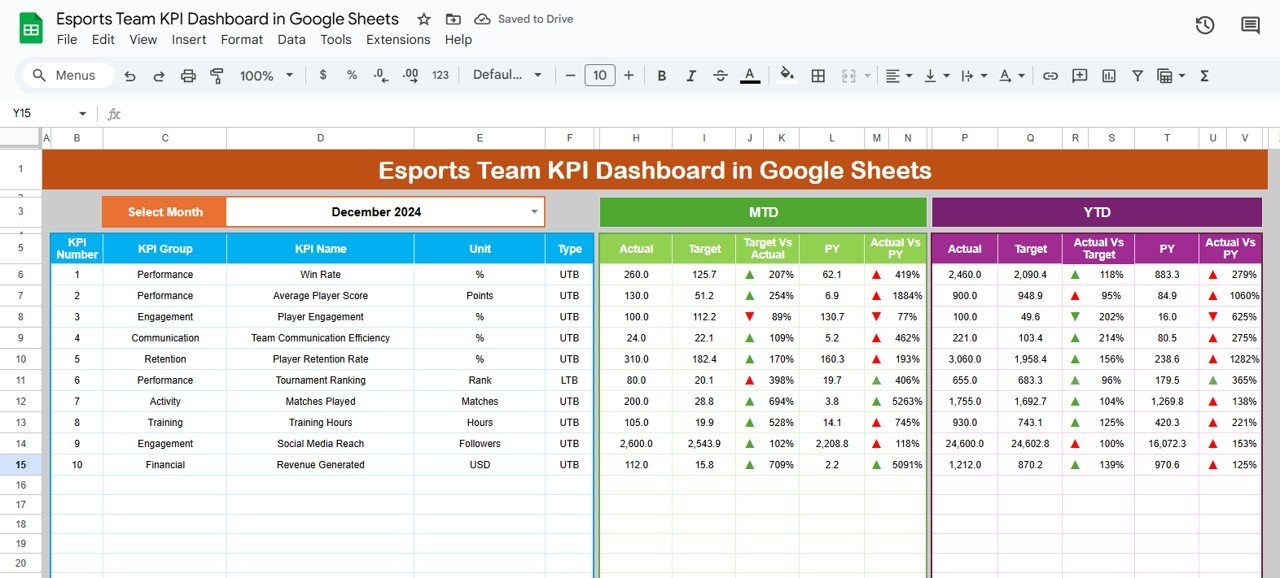The width and height of the screenshot is (1280, 578).
Task: Open horizontal align dropdown
Action: click(x=899, y=75)
